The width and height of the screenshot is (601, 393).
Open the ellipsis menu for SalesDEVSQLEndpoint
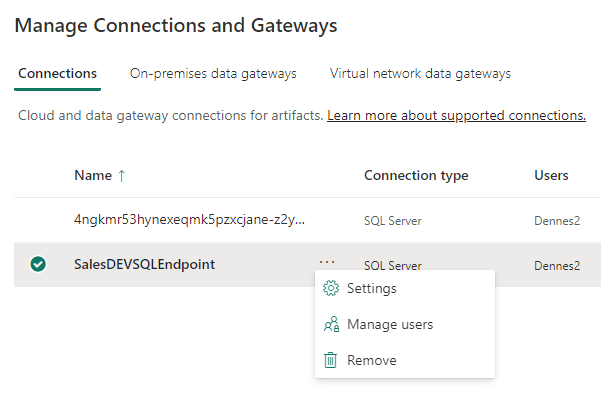327,263
